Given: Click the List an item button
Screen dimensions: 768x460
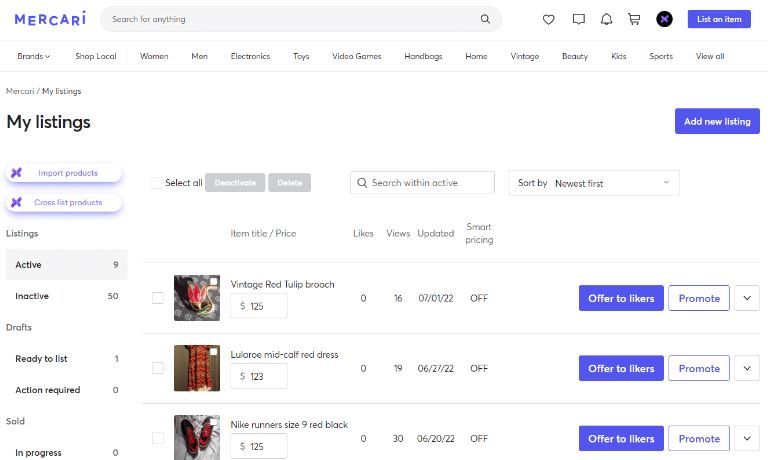Looking at the screenshot, I should click(x=719, y=19).
